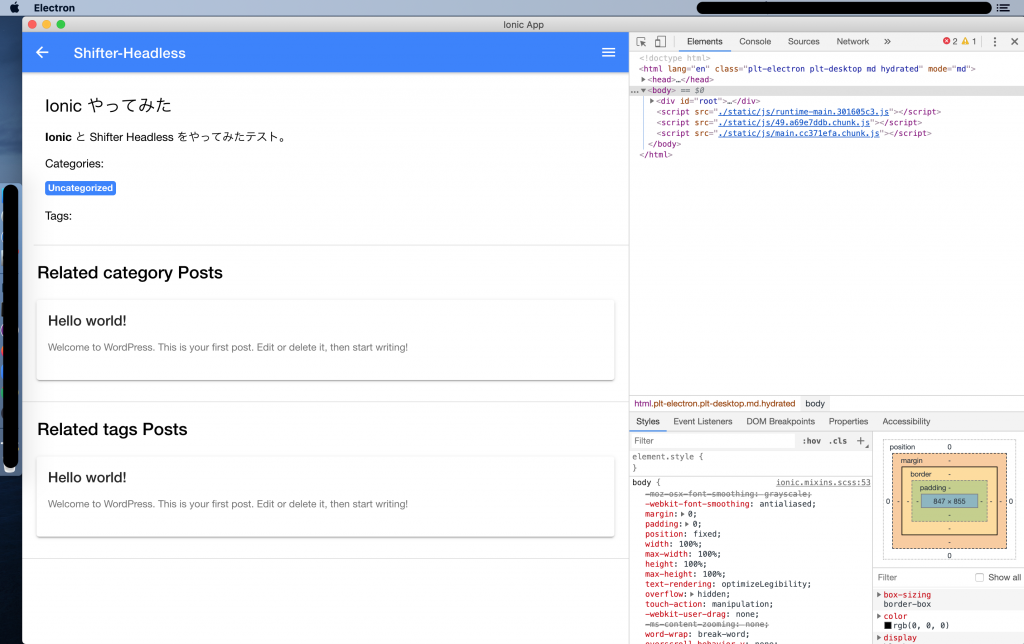Expand the computed box-sizing property
The width and height of the screenshot is (1024, 644).
pos(879,595)
